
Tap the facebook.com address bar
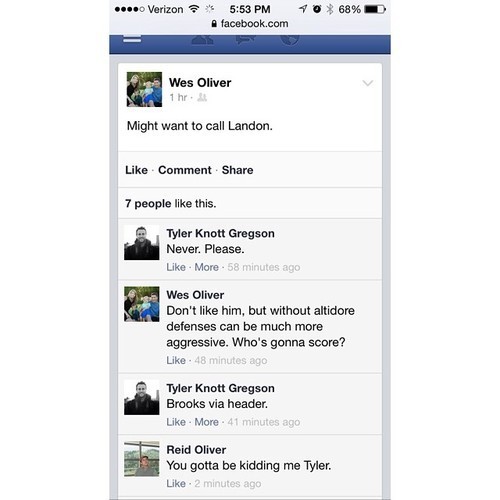[x=250, y=24]
